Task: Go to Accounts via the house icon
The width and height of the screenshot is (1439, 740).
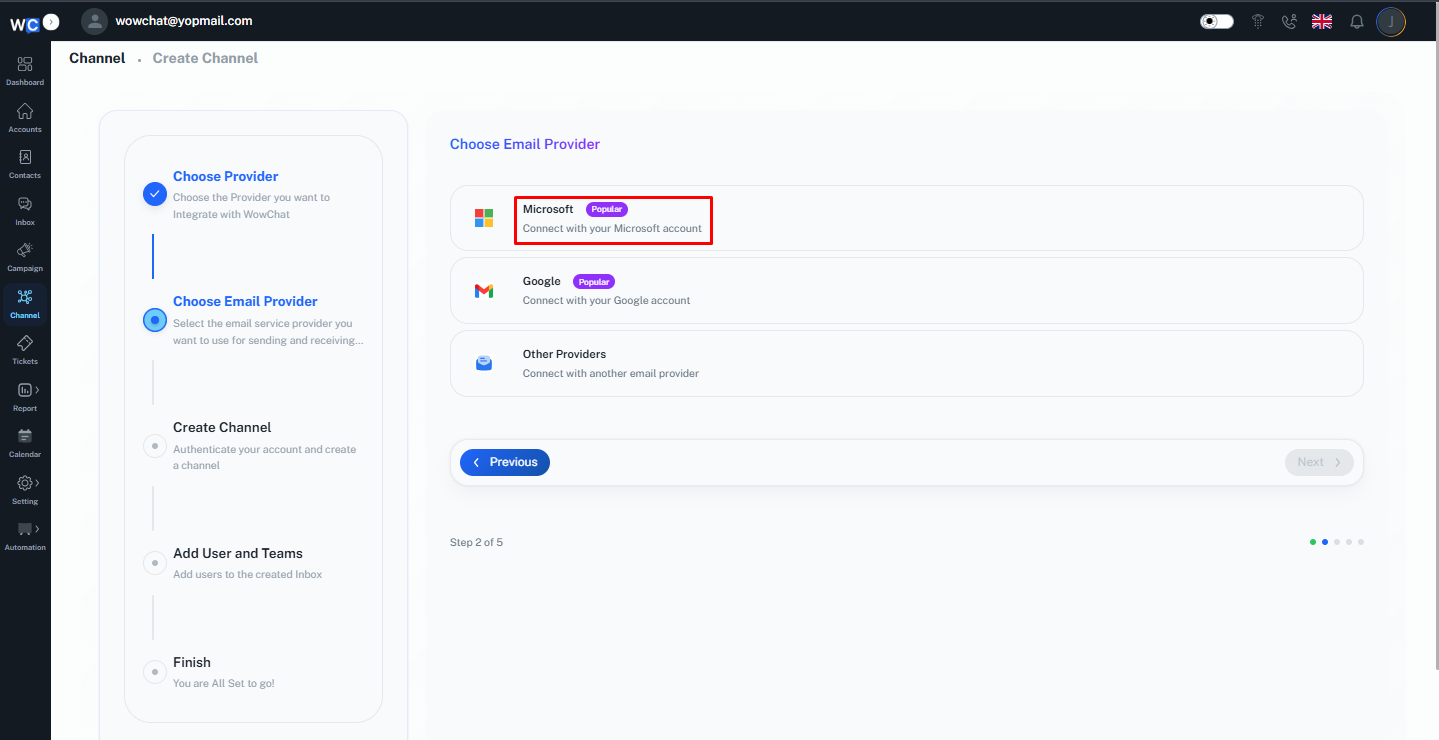Action: [x=25, y=111]
